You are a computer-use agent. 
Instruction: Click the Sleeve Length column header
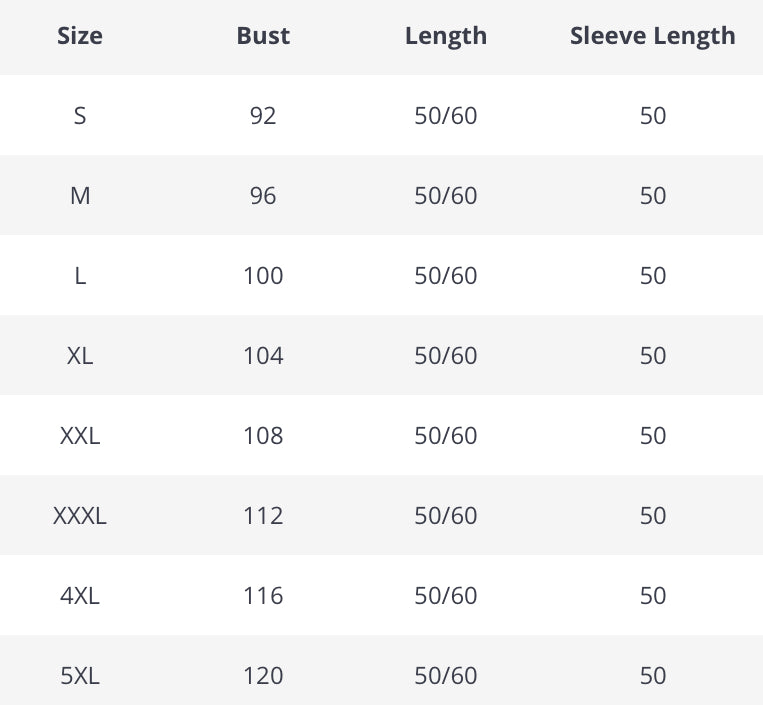coord(652,36)
